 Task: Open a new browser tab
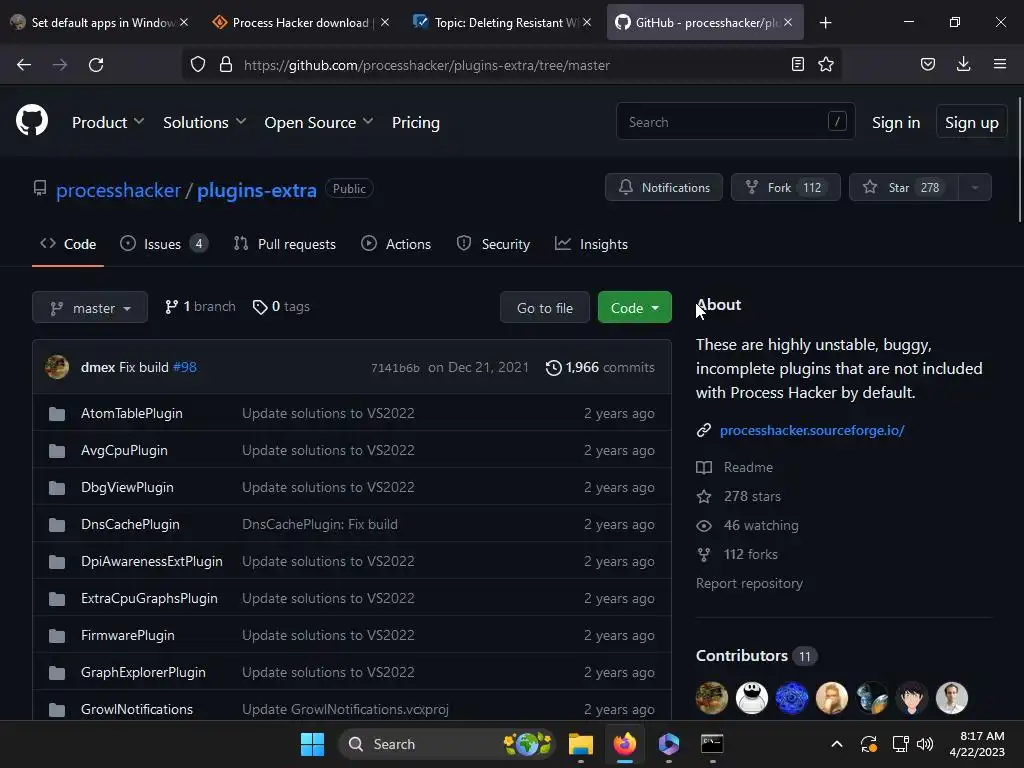[825, 23]
